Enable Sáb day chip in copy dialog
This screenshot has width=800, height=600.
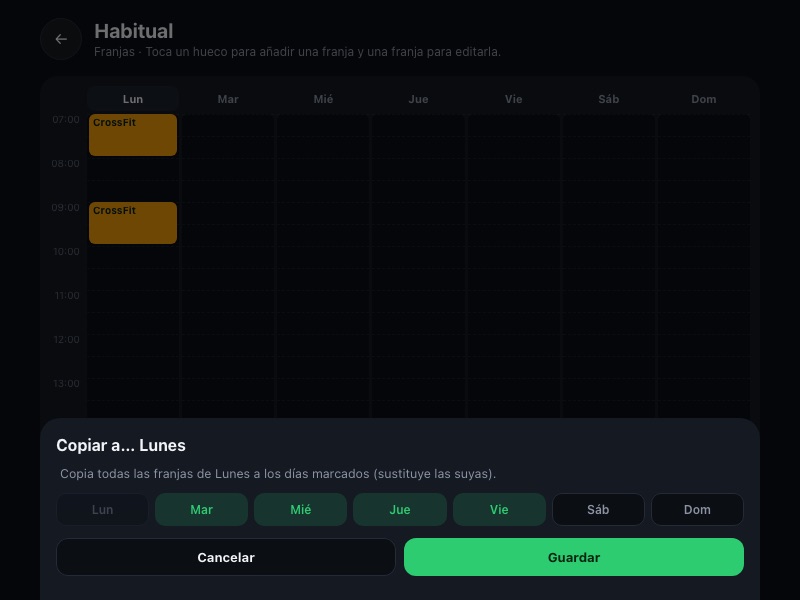tap(598, 509)
